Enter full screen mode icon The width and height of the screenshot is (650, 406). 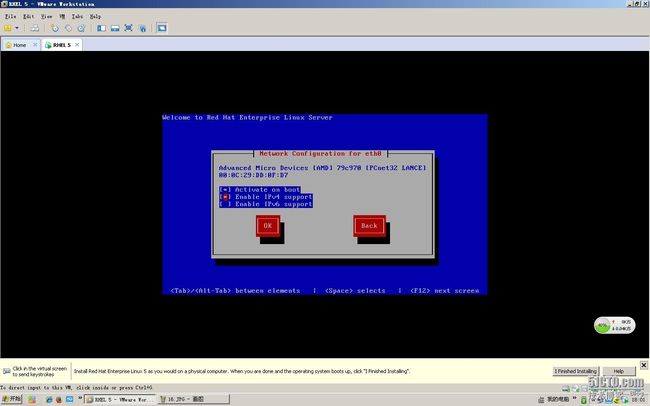click(129, 28)
